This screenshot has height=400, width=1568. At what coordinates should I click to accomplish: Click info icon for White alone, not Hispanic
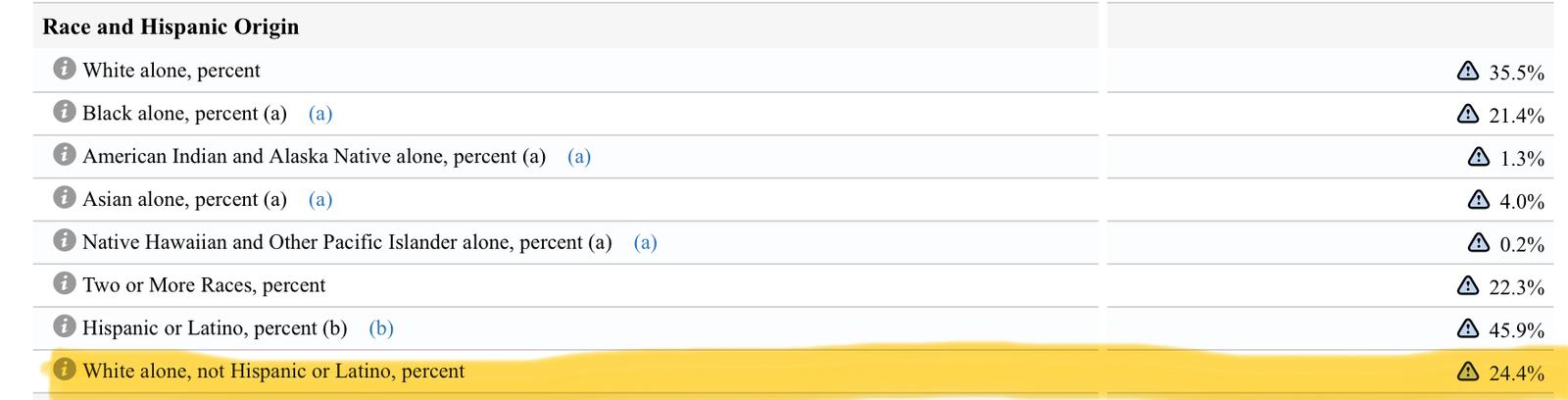pos(65,370)
